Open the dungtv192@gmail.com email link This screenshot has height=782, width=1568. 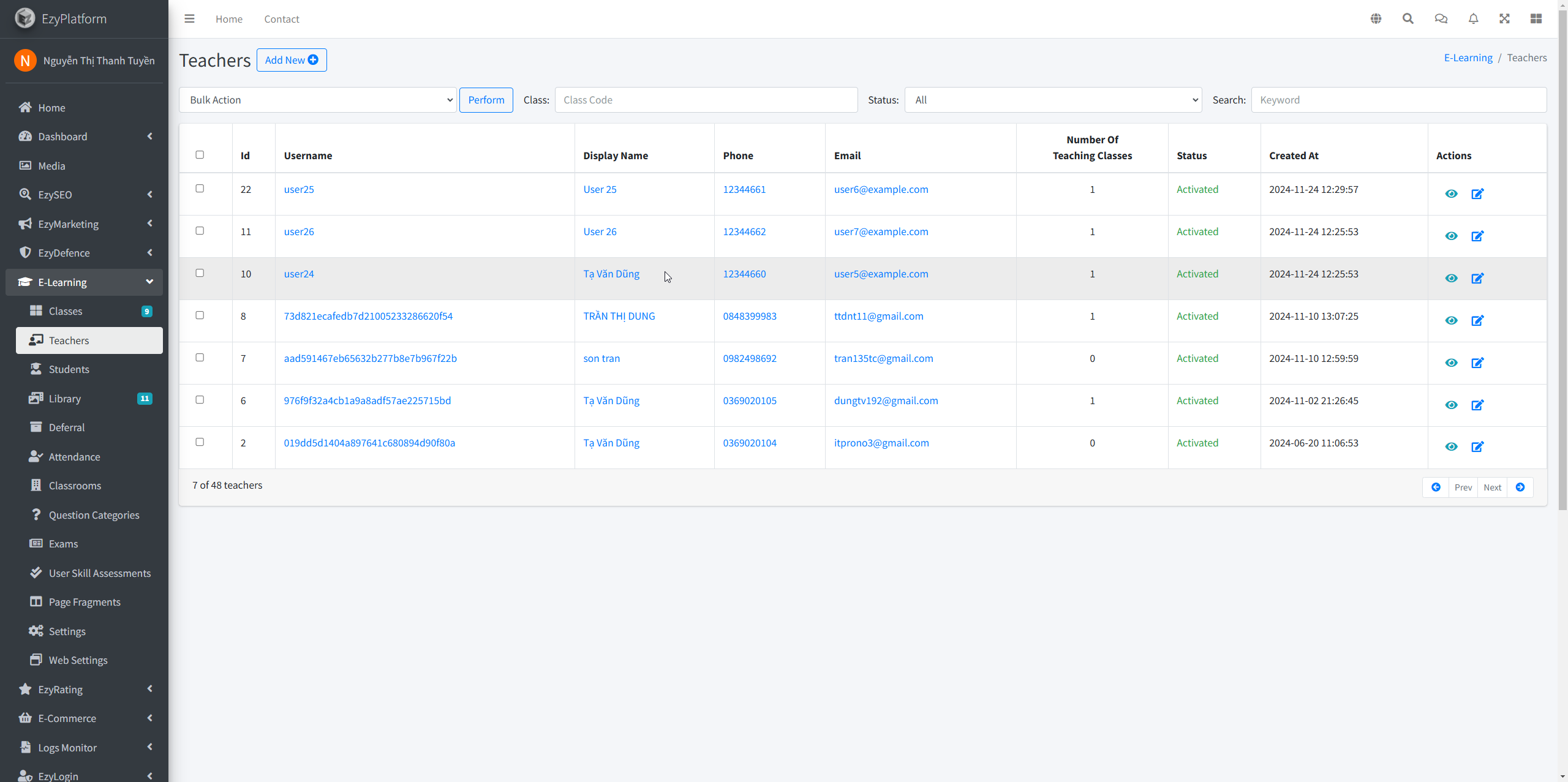886,400
